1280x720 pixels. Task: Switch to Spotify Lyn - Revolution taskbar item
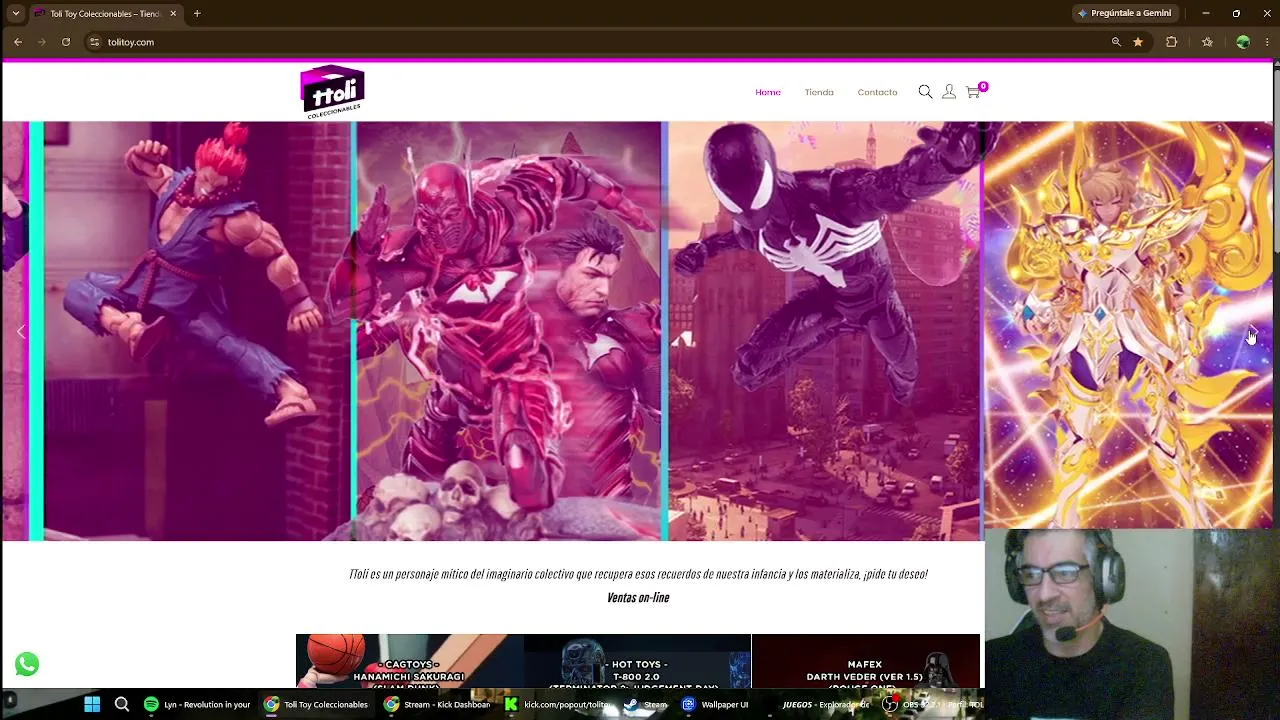click(197, 704)
